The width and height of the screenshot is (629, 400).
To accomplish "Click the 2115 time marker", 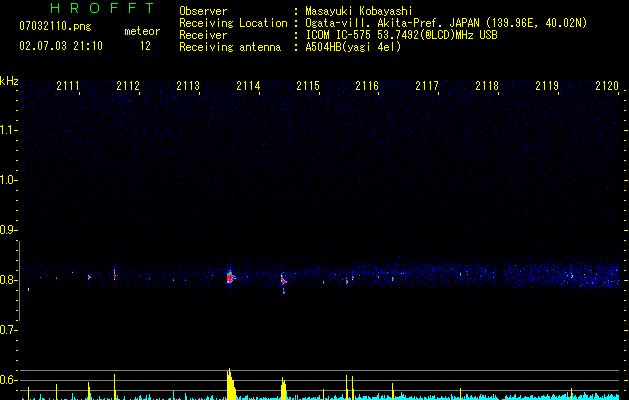I will (308, 86).
